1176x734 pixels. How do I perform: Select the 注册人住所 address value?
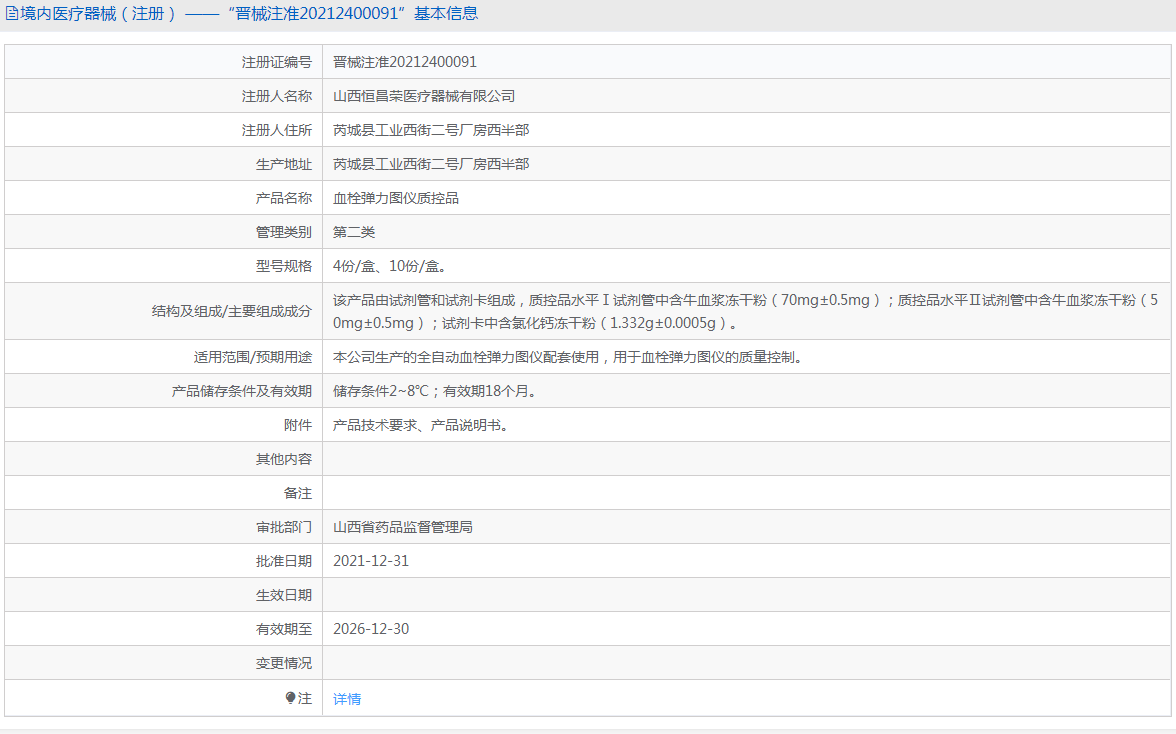[x=431, y=130]
